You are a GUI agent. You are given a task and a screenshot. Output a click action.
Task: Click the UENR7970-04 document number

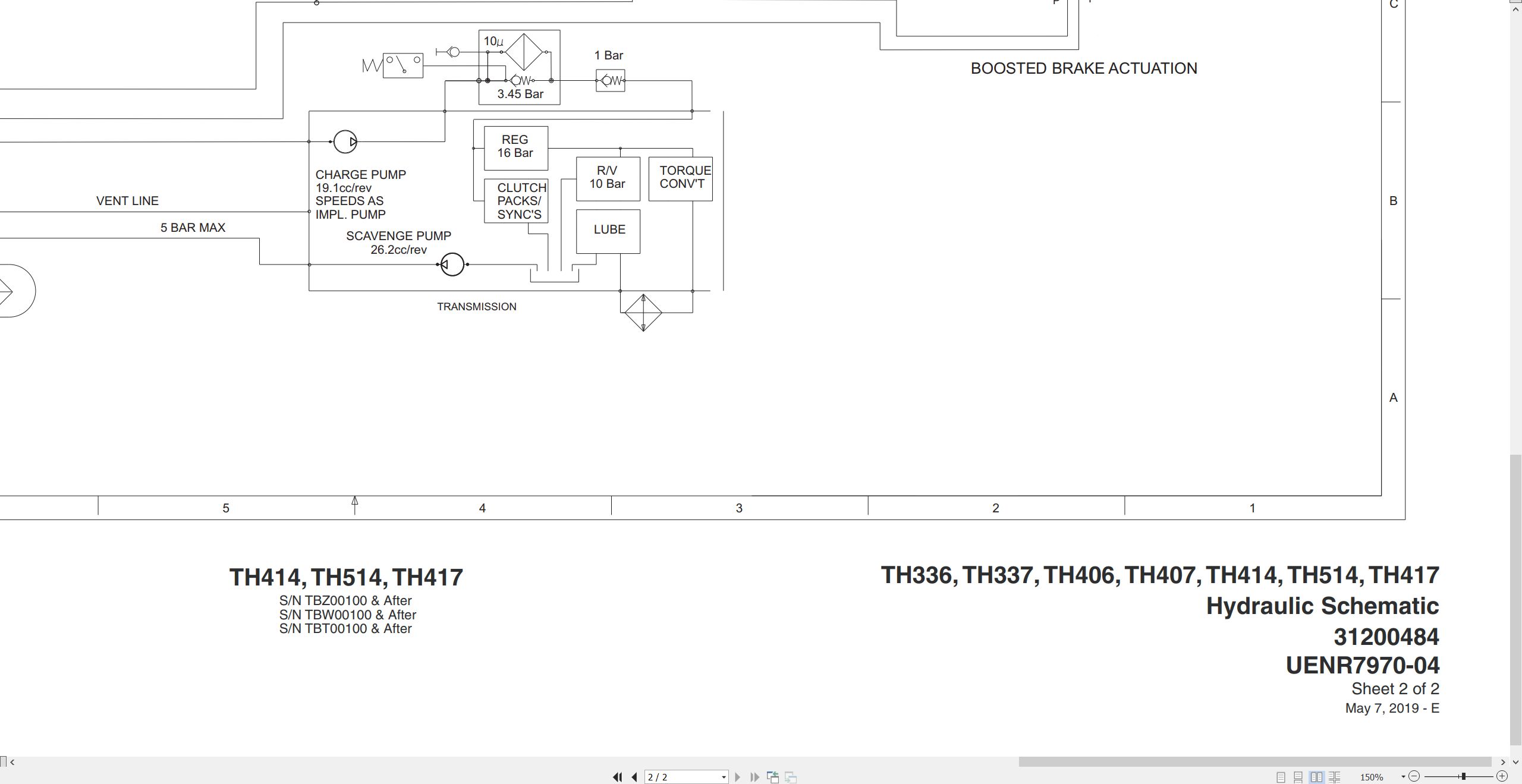click(x=1363, y=666)
